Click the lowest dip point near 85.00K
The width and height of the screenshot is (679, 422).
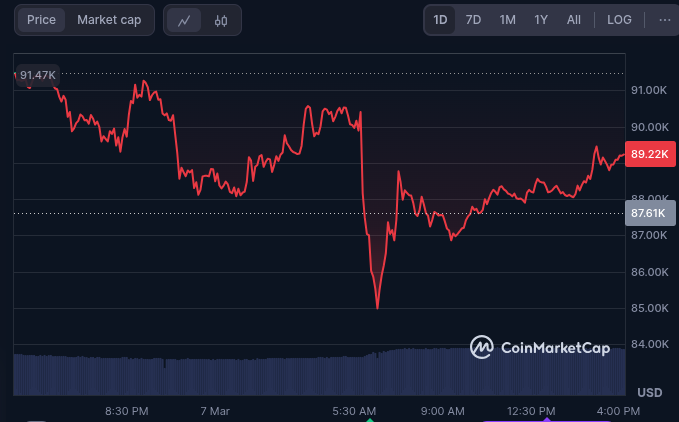coord(377,308)
